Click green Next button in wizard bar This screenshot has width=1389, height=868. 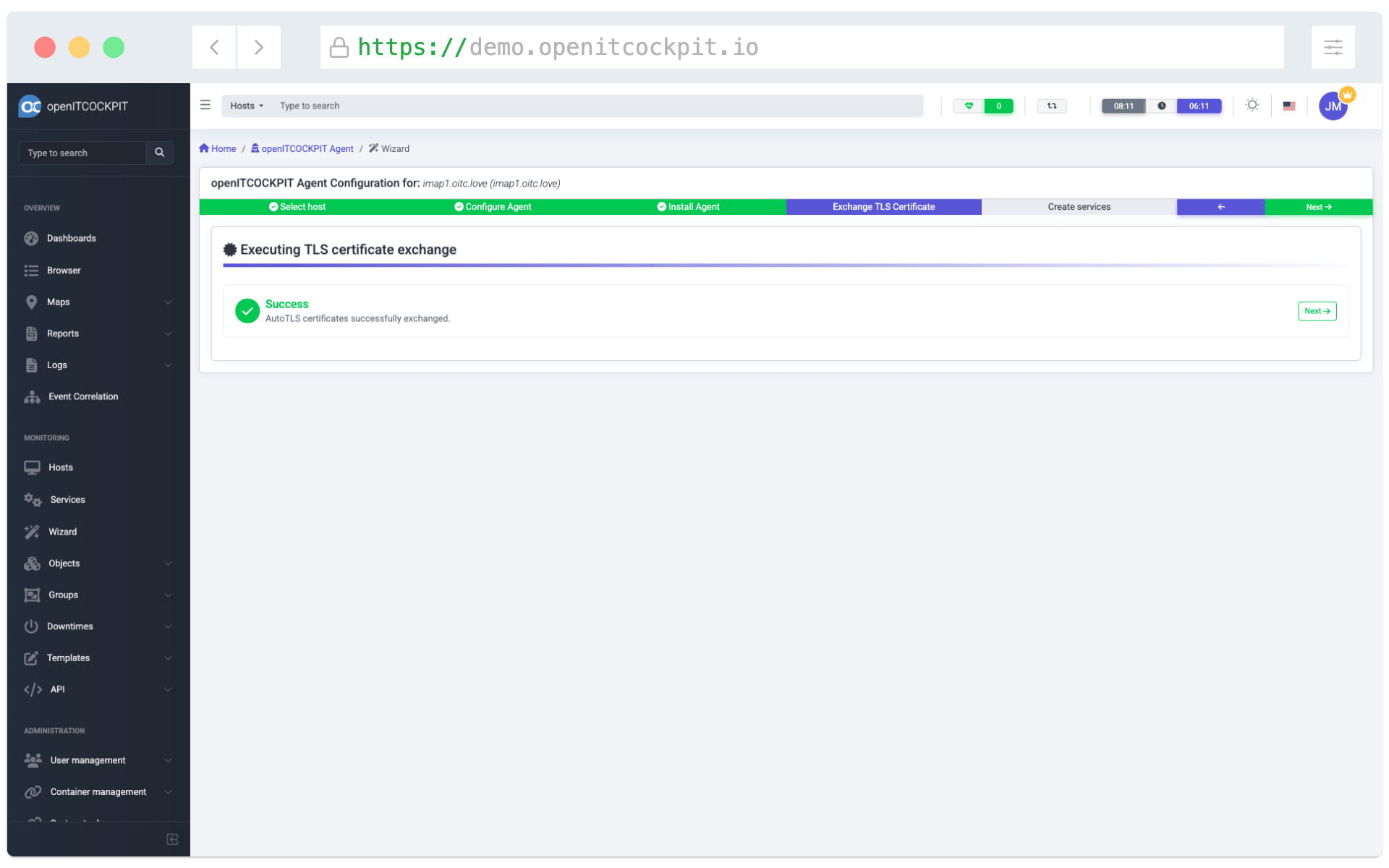point(1319,207)
